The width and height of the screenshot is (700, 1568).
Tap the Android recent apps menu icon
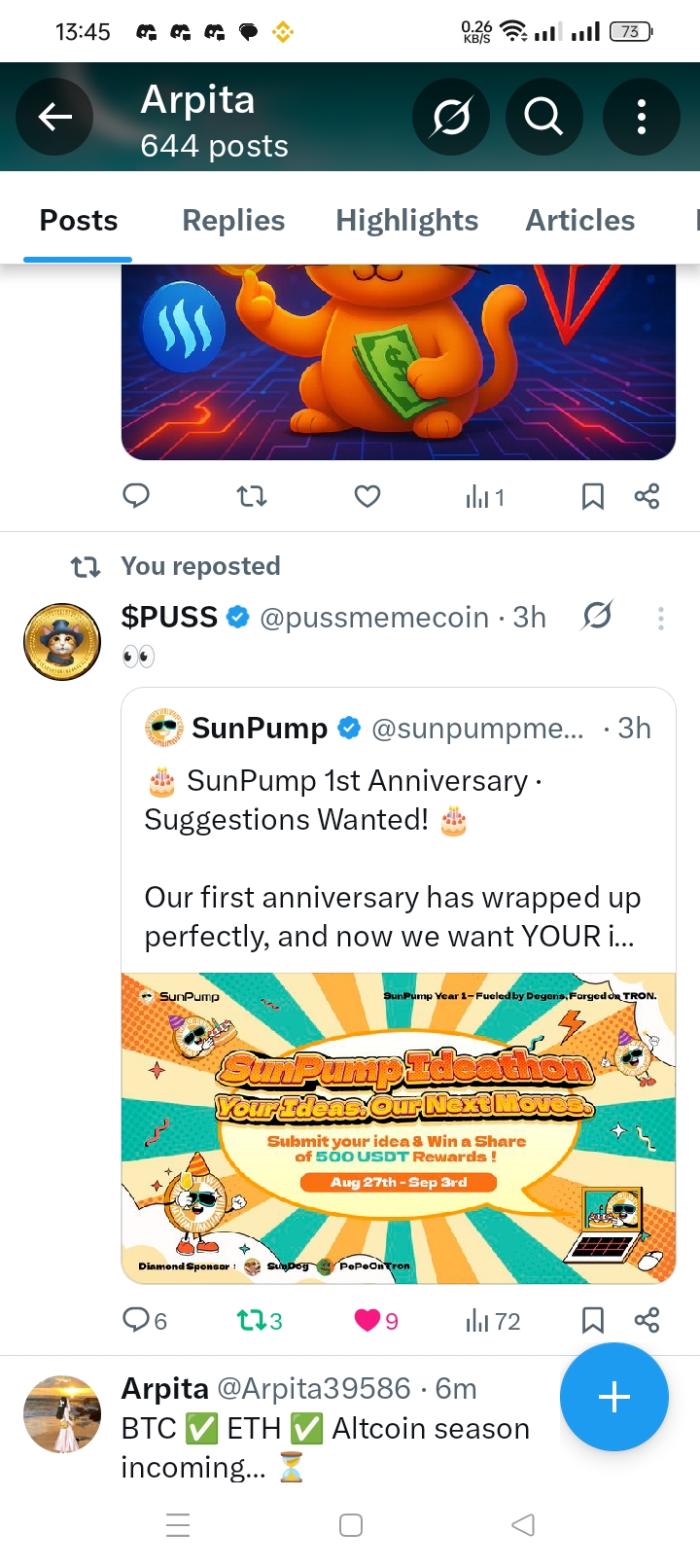(178, 1525)
